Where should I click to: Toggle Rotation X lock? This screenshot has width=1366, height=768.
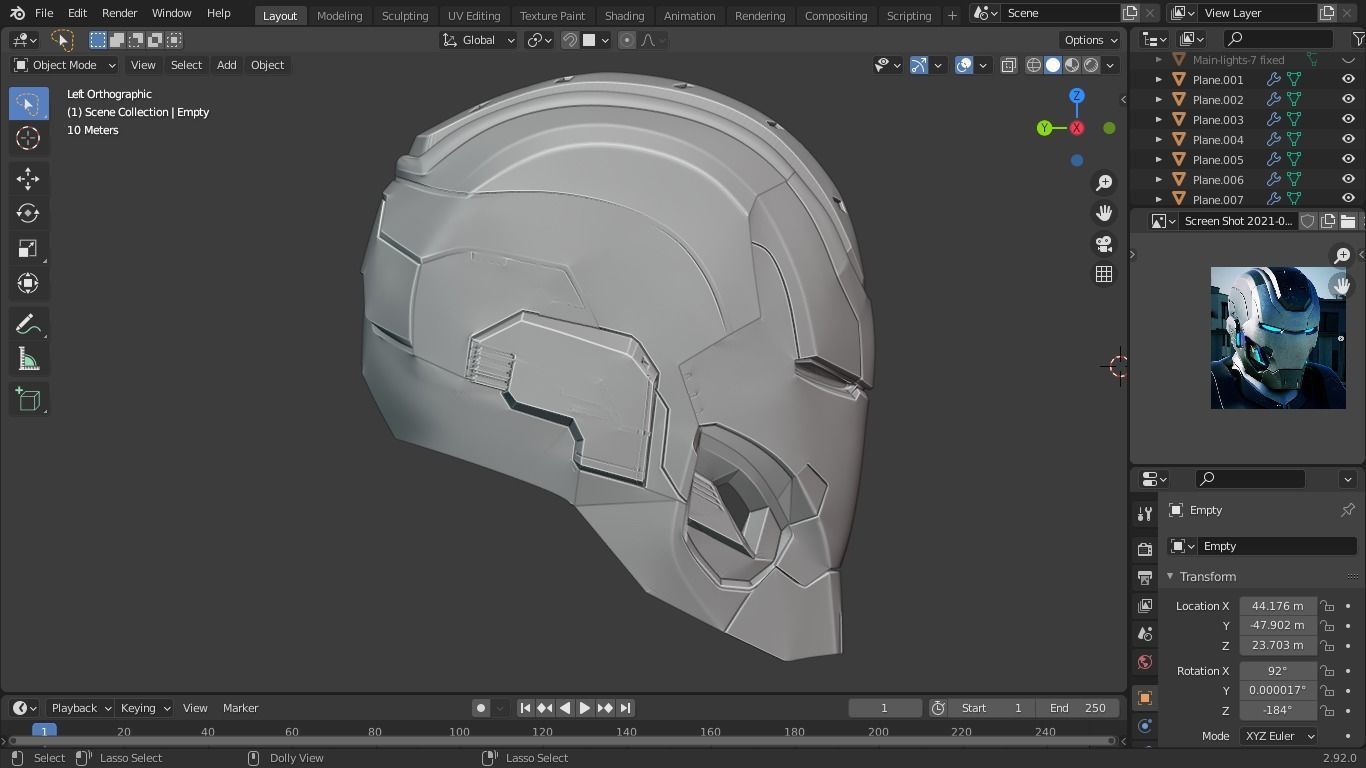tap(1327, 671)
